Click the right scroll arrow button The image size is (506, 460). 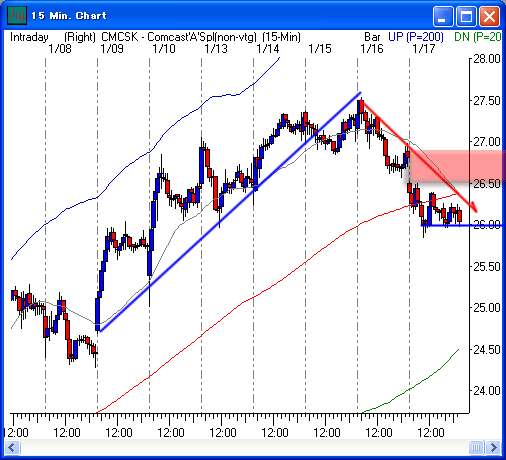coord(494,447)
